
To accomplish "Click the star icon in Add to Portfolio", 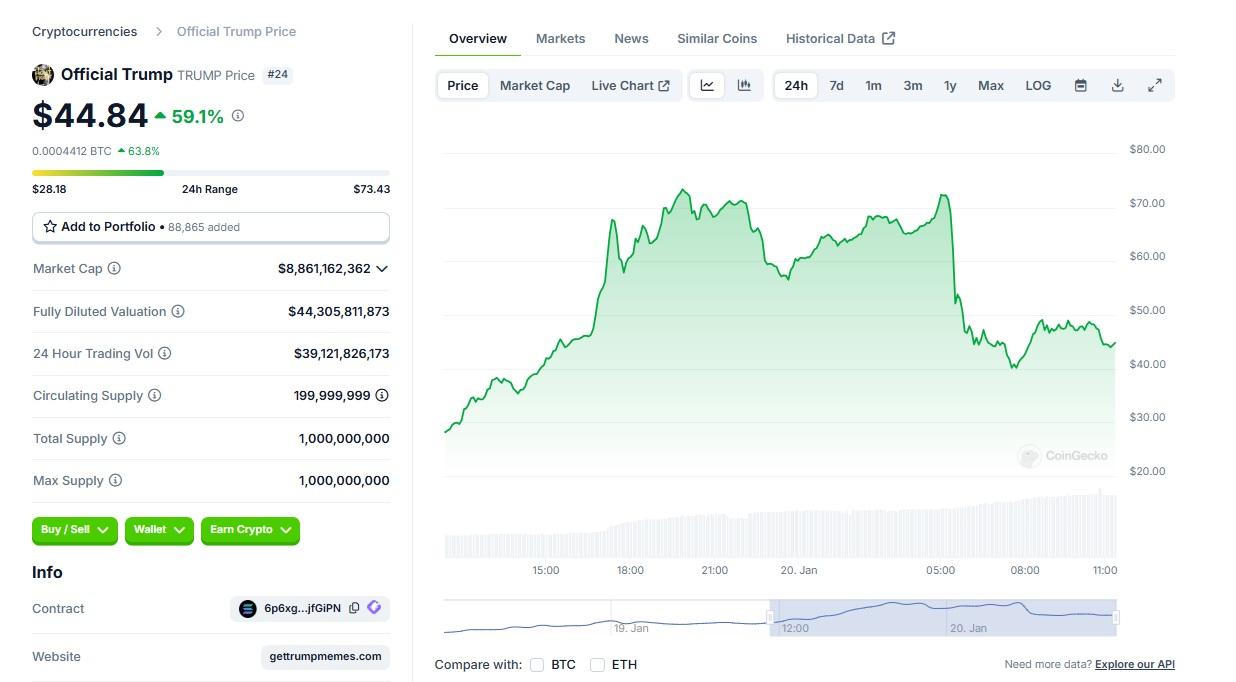I will pos(50,226).
